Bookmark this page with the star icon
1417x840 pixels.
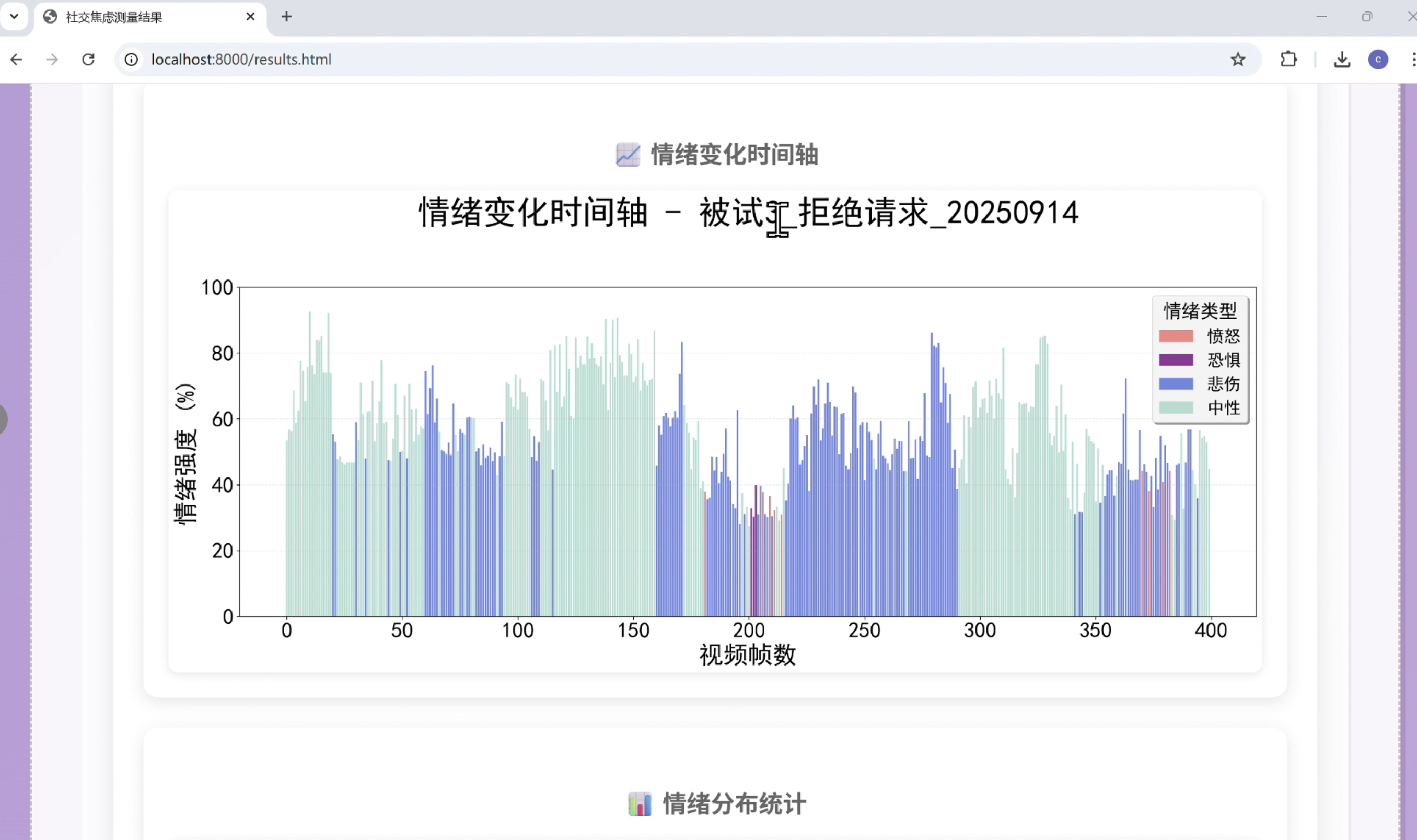point(1238,60)
